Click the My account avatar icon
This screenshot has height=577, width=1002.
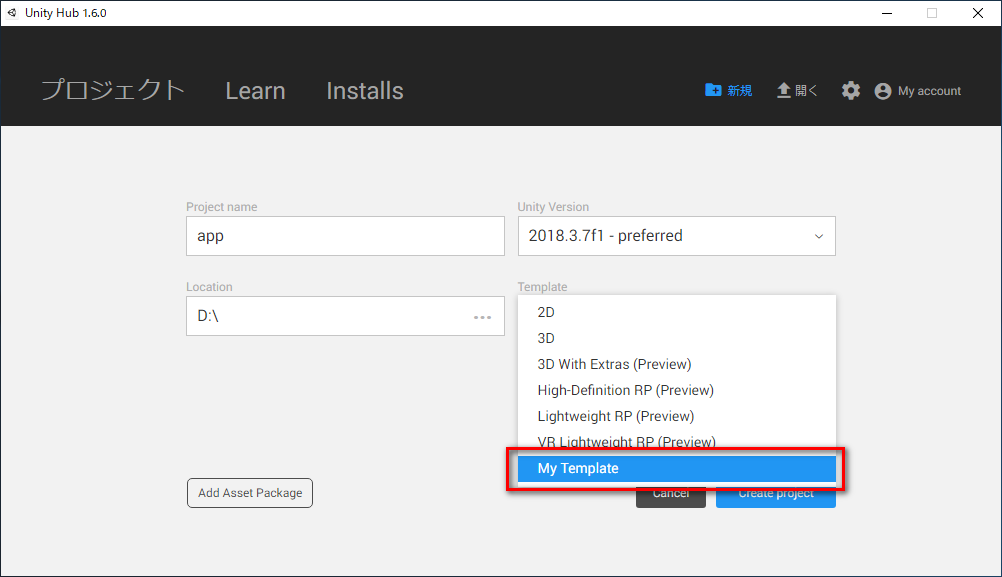pyautogui.click(x=883, y=91)
